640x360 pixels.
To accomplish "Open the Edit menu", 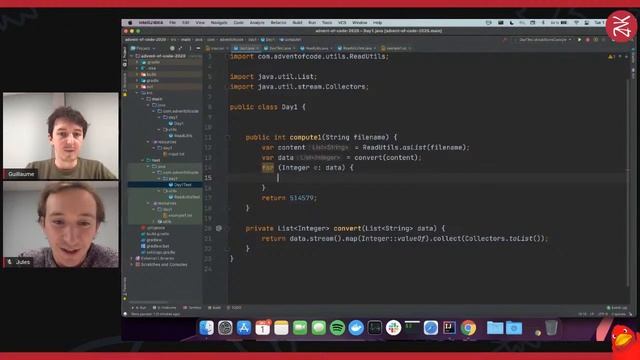I will tap(186, 23).
